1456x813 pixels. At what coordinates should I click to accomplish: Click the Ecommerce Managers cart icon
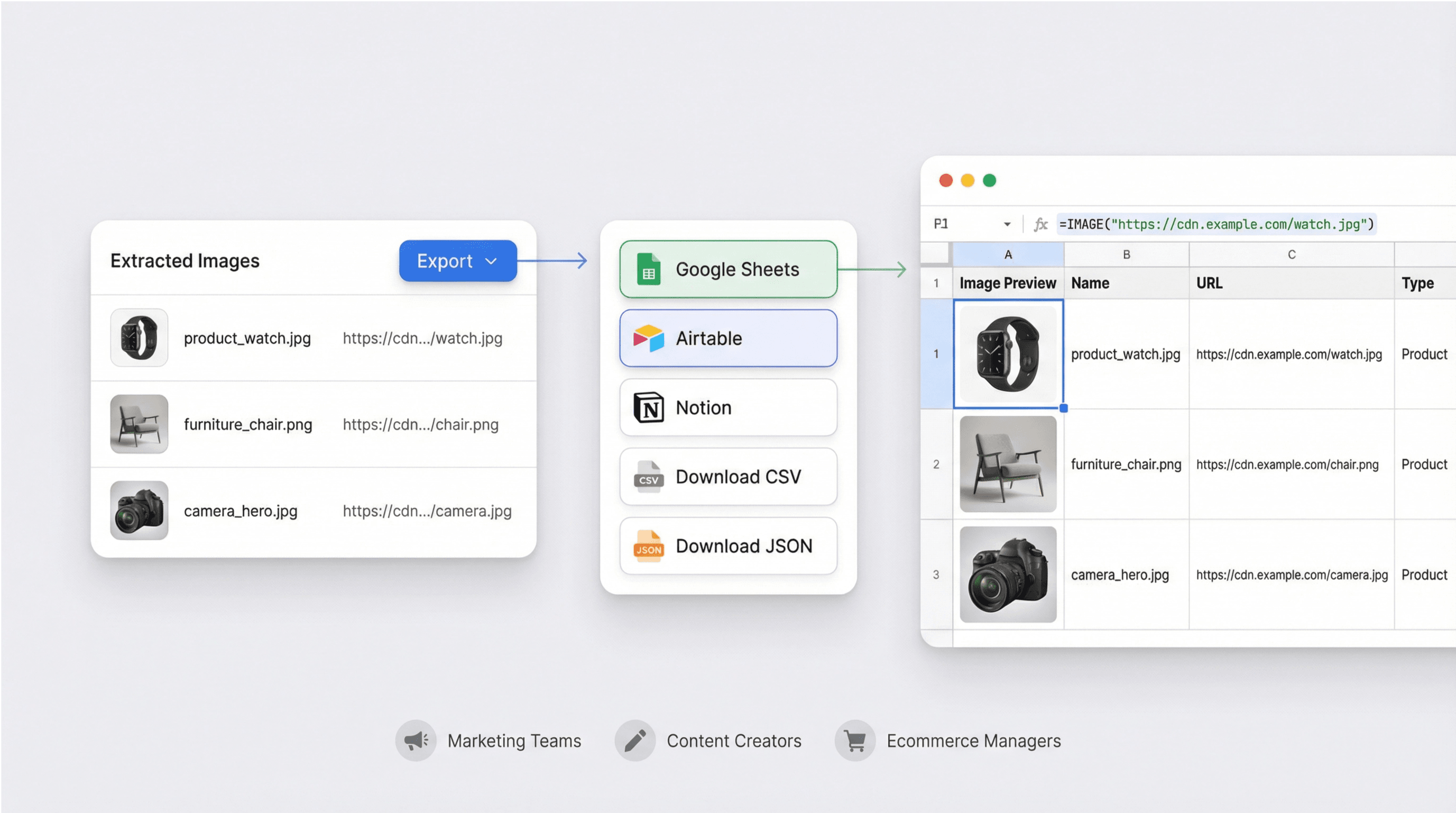pos(854,740)
